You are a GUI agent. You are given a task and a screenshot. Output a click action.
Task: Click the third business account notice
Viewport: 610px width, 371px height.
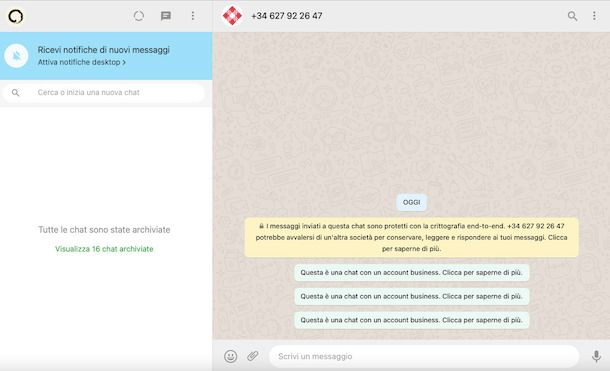pyautogui.click(x=412, y=320)
